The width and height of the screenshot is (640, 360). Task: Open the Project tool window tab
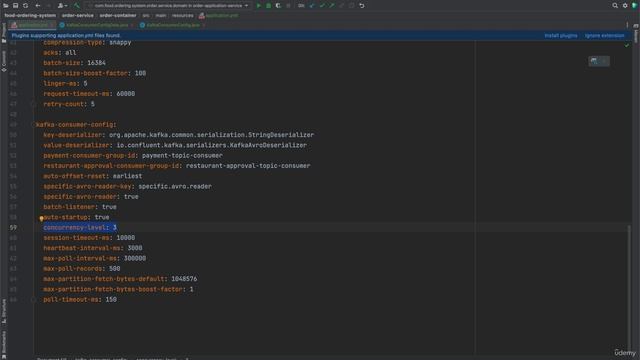point(4,33)
